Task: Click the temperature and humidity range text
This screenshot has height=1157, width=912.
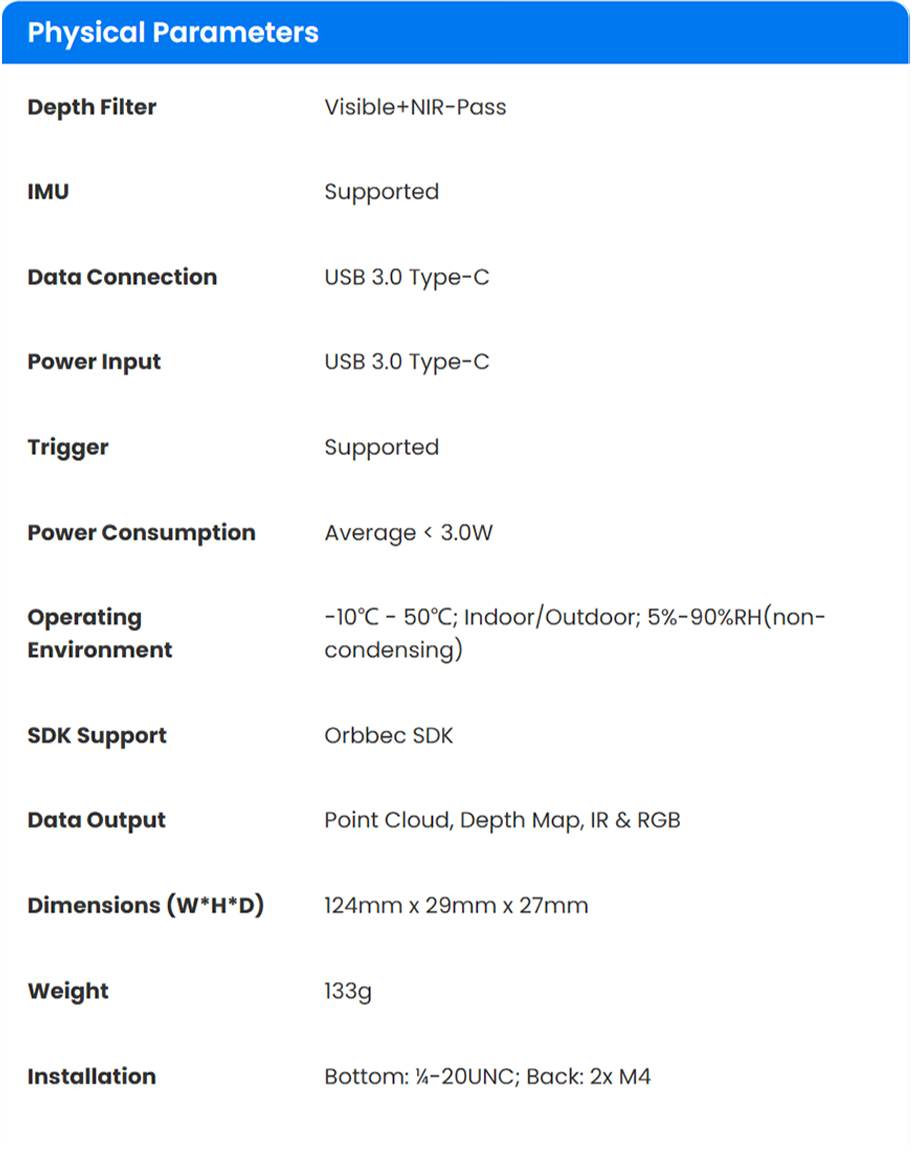Action: click(x=575, y=633)
